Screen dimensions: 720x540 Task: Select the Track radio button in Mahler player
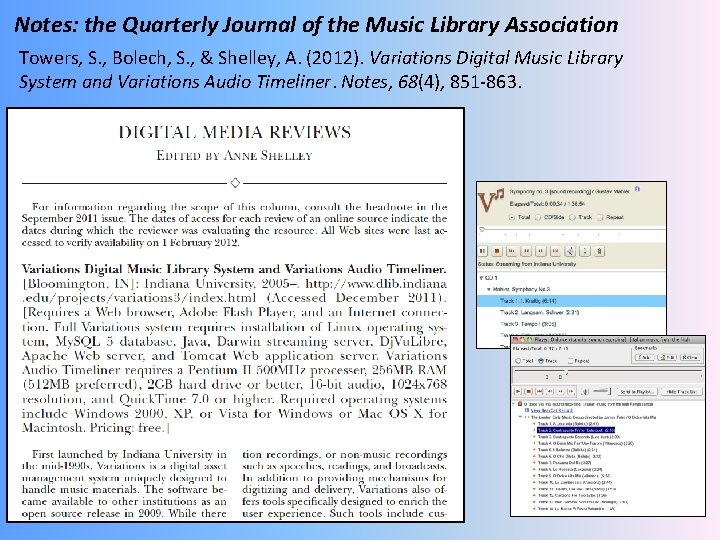(x=572, y=218)
